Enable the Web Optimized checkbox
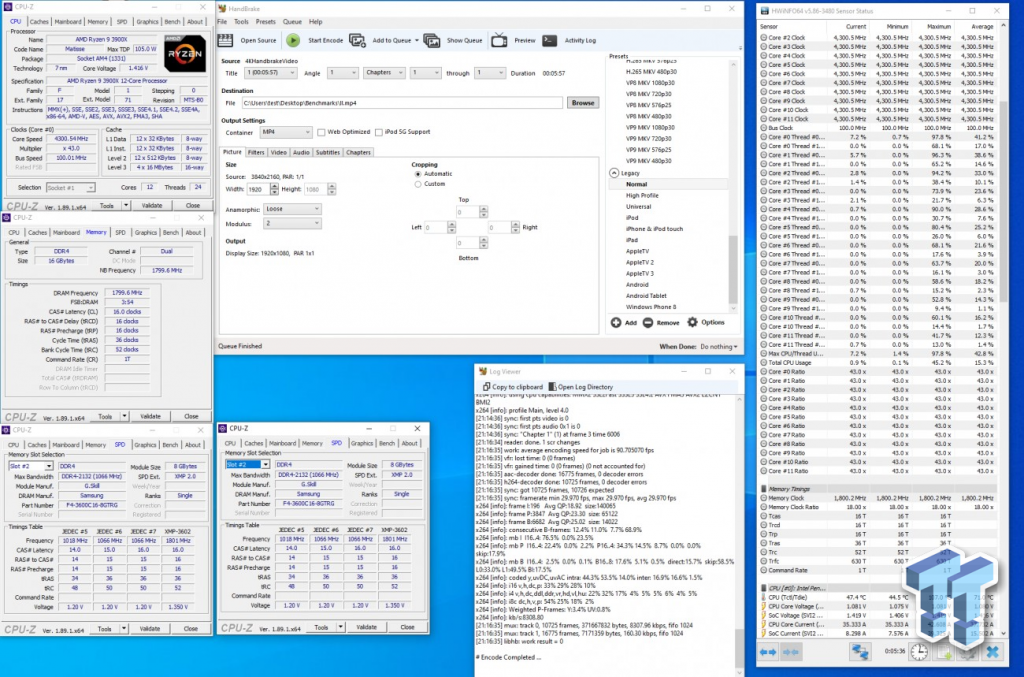1024x677 pixels. pos(320,132)
